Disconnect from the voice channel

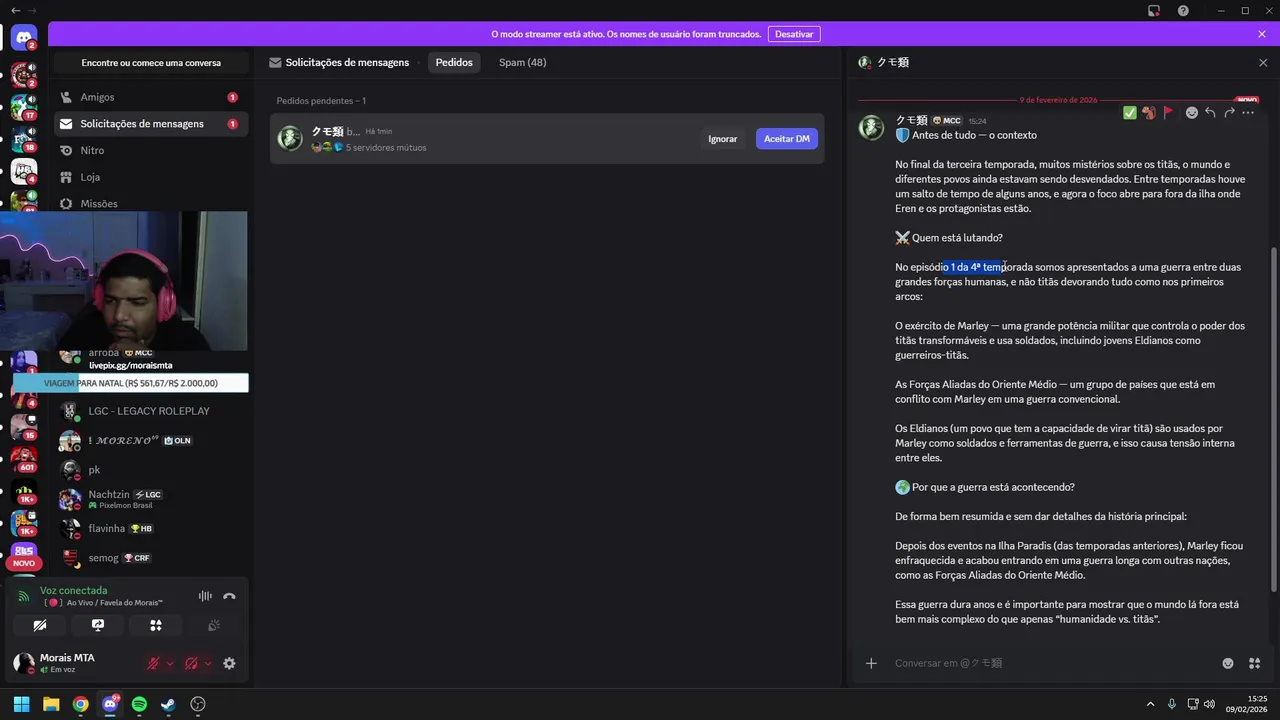[x=229, y=596]
